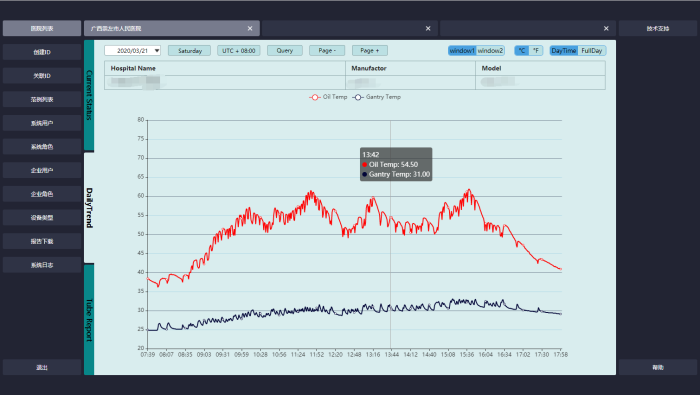Close the second empty tab with its X

(x=428, y=29)
